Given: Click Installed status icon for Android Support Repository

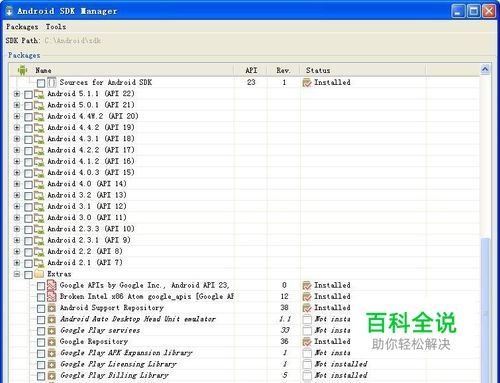Looking at the screenshot, I should pos(307,308).
